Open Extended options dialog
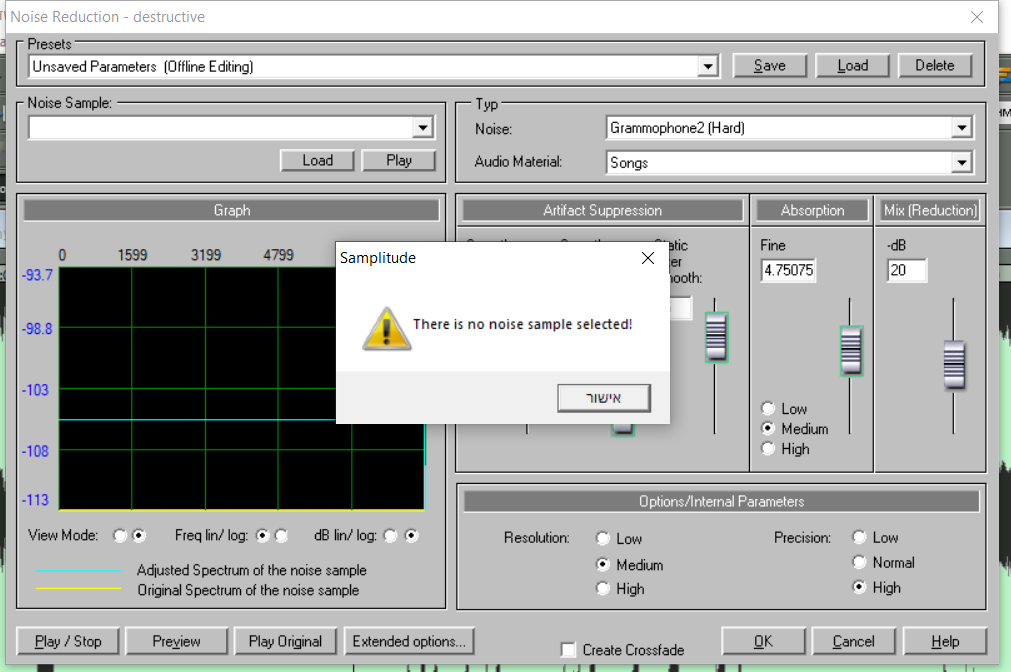Image resolution: width=1011 pixels, height=672 pixels. point(409,642)
